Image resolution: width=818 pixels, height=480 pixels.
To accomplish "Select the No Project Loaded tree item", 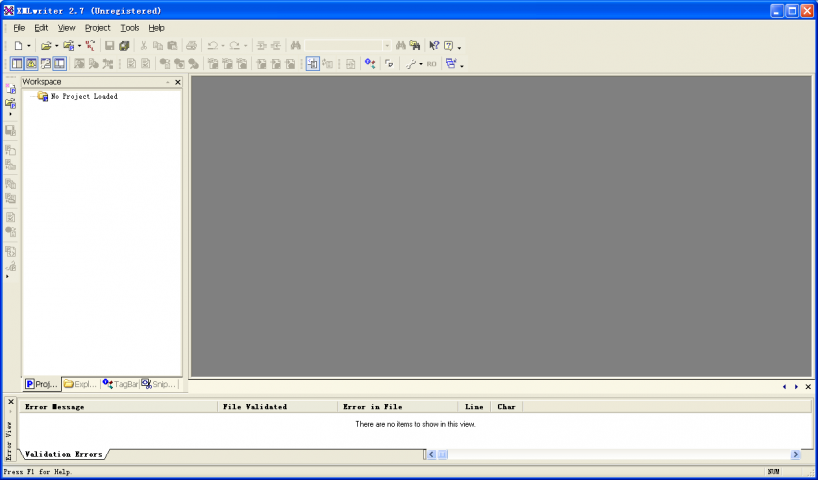I will coord(83,97).
